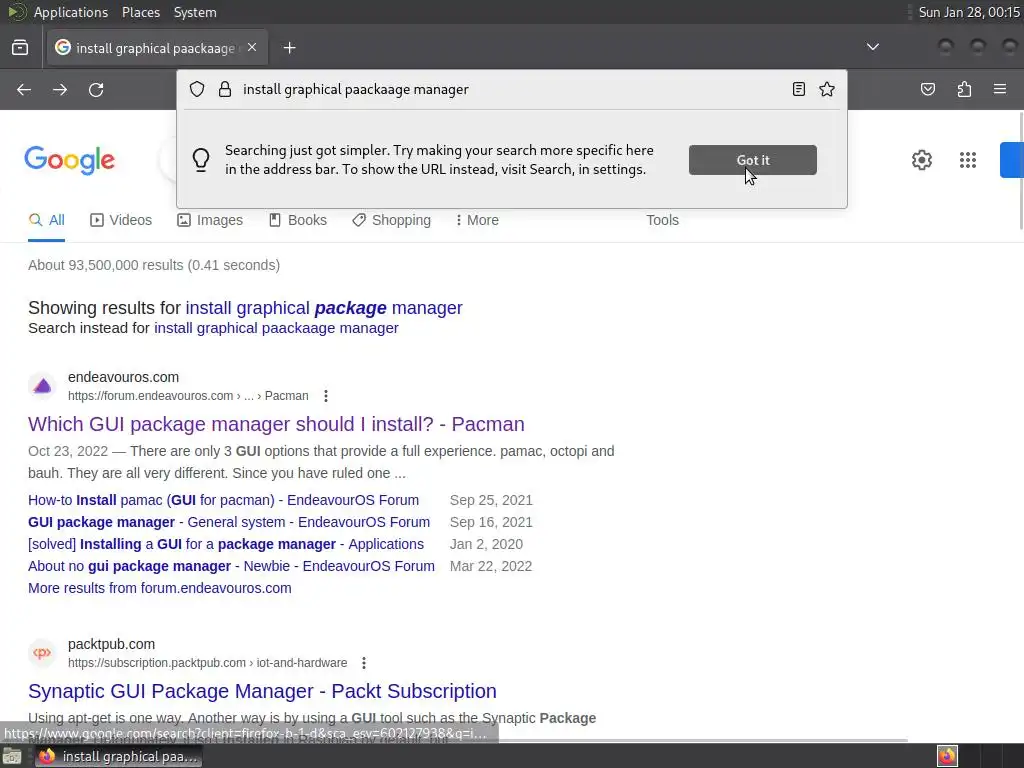1024x768 pixels.
Task: Switch to Books results tab
Action: pos(298,221)
